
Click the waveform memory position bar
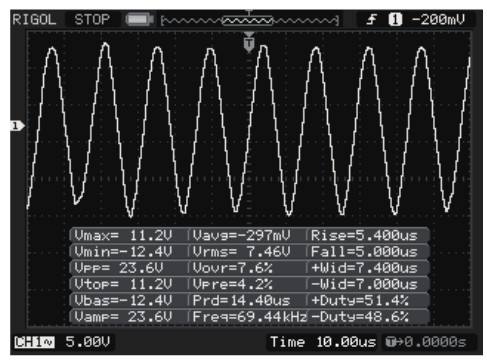(250, 21)
